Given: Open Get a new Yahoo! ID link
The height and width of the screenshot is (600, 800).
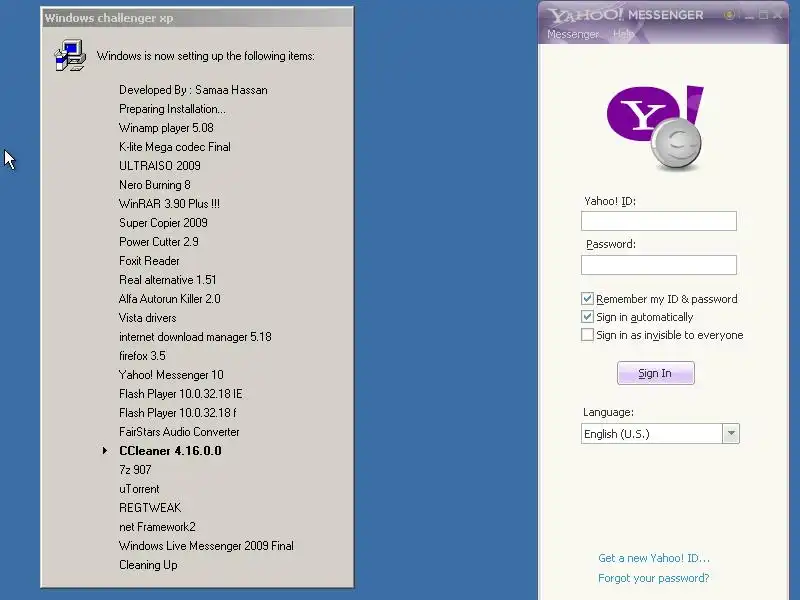Looking at the screenshot, I should [x=654, y=558].
